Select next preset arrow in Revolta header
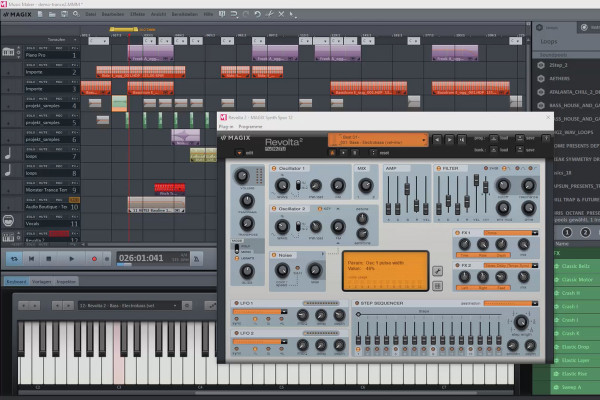This screenshot has height=400, width=600. (449, 140)
